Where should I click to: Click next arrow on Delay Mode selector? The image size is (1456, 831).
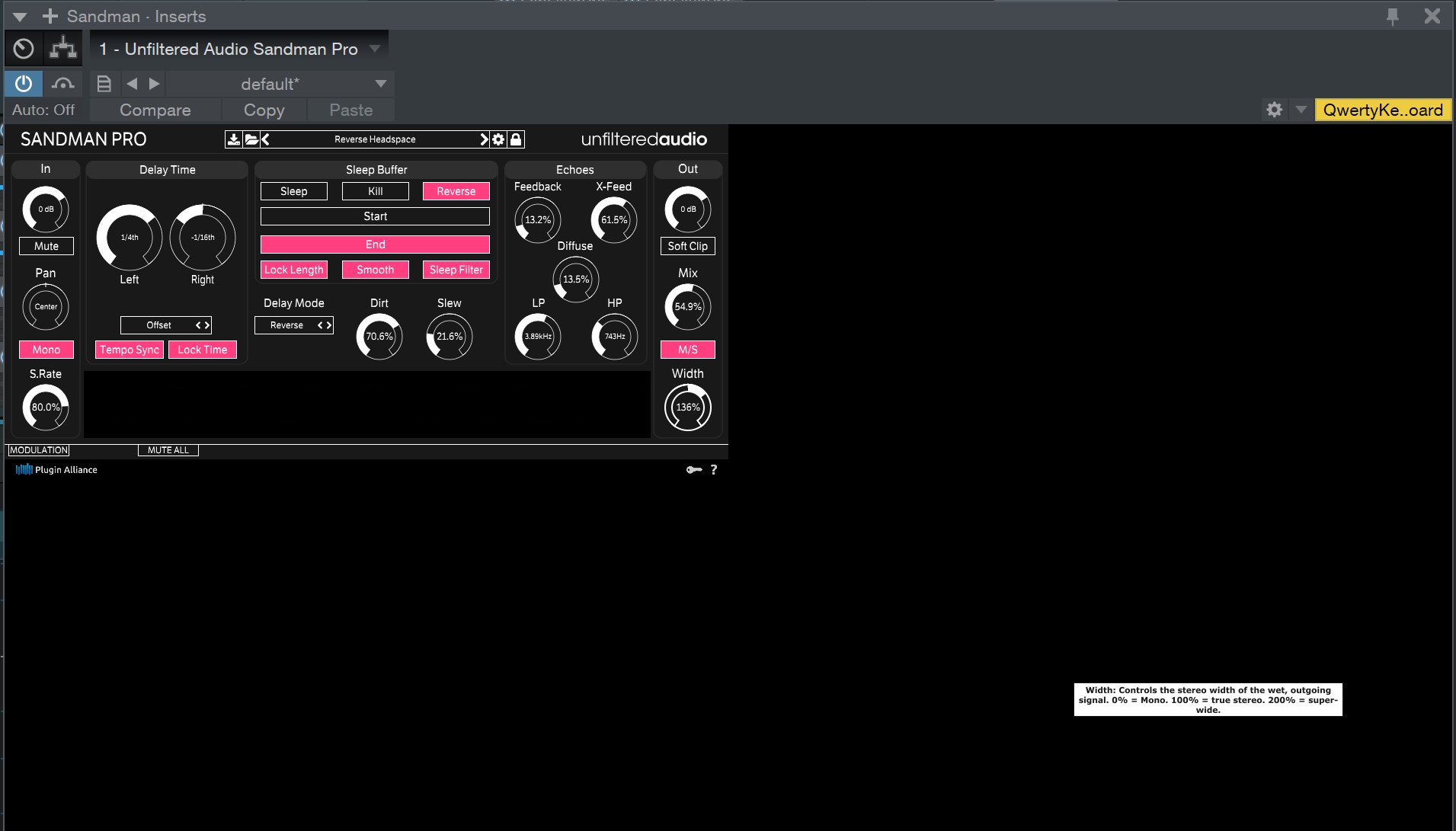point(329,325)
